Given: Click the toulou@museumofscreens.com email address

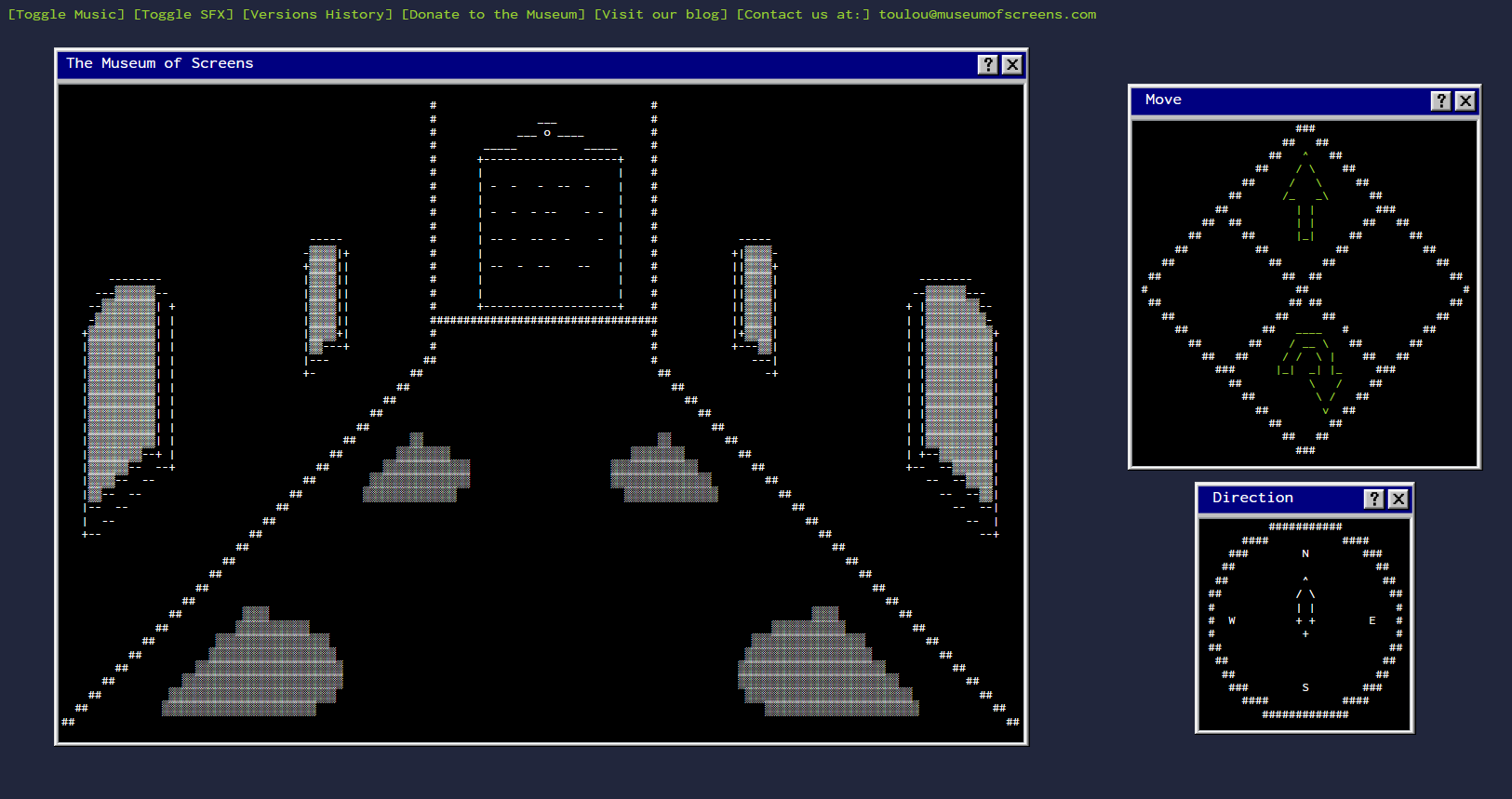Looking at the screenshot, I should point(987,14).
